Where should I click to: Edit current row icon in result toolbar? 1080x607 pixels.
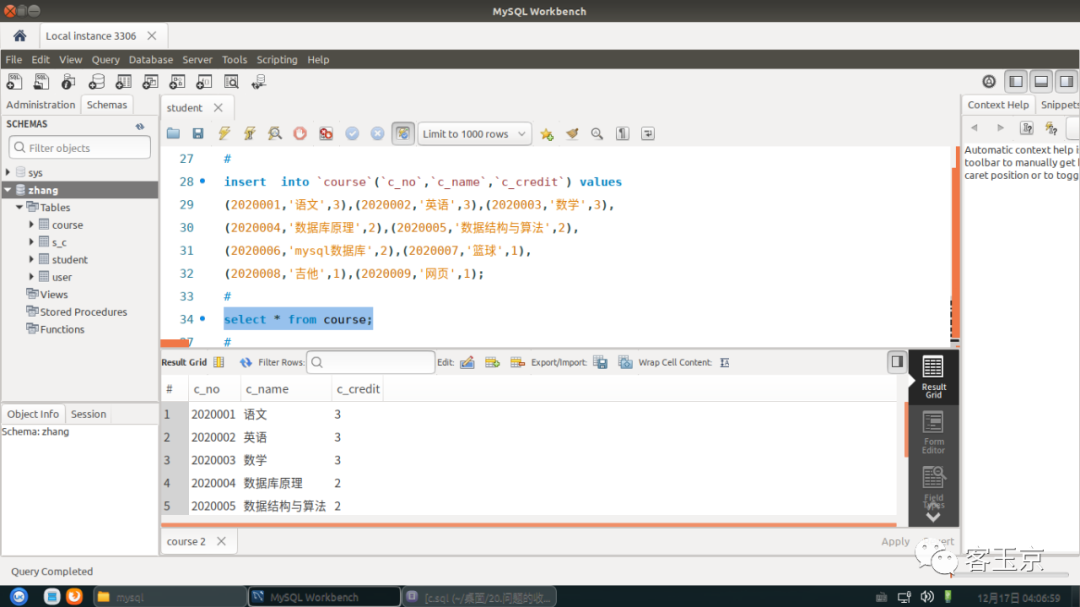[467, 362]
